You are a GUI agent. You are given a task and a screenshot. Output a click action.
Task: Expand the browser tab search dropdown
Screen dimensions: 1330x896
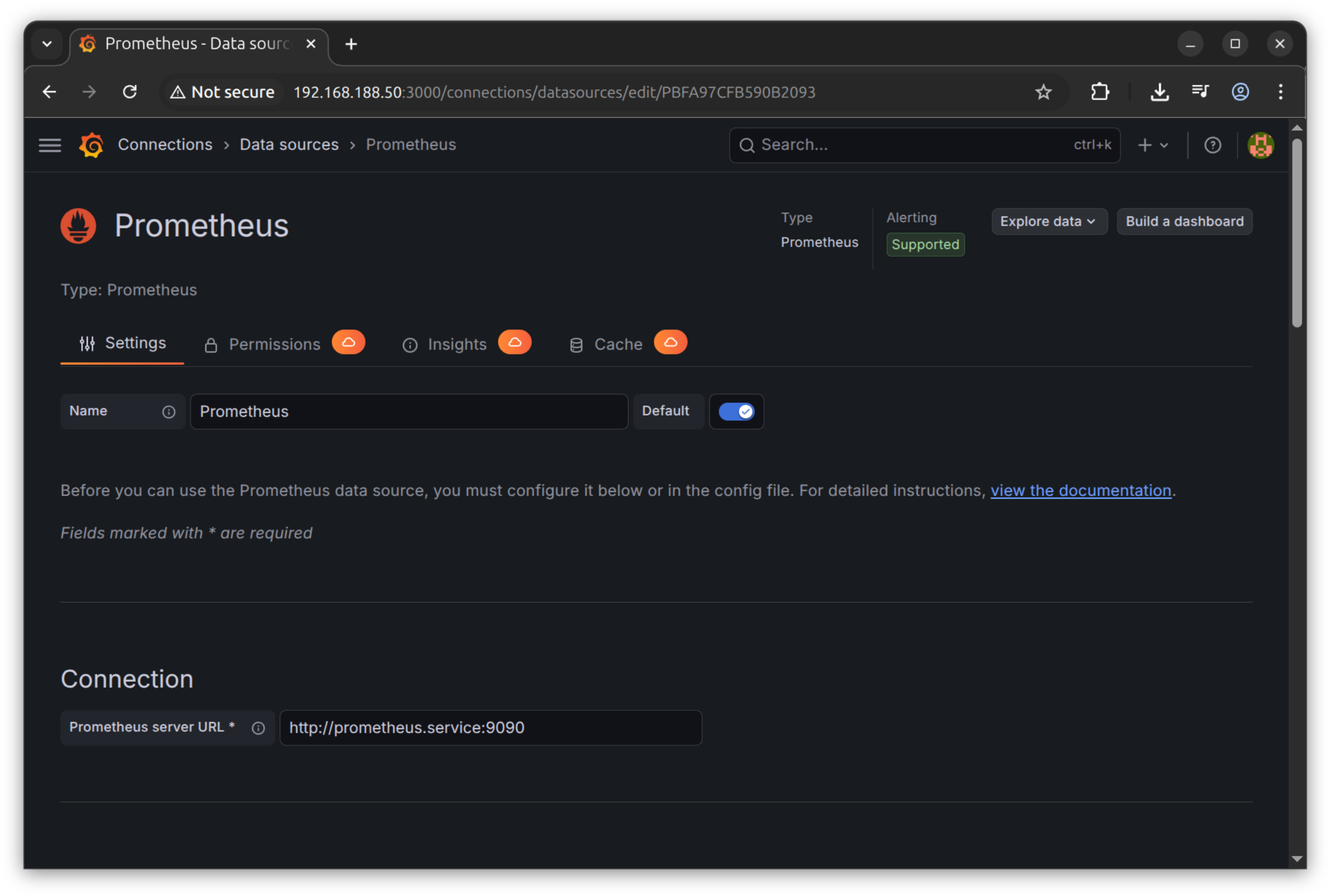[x=47, y=44]
